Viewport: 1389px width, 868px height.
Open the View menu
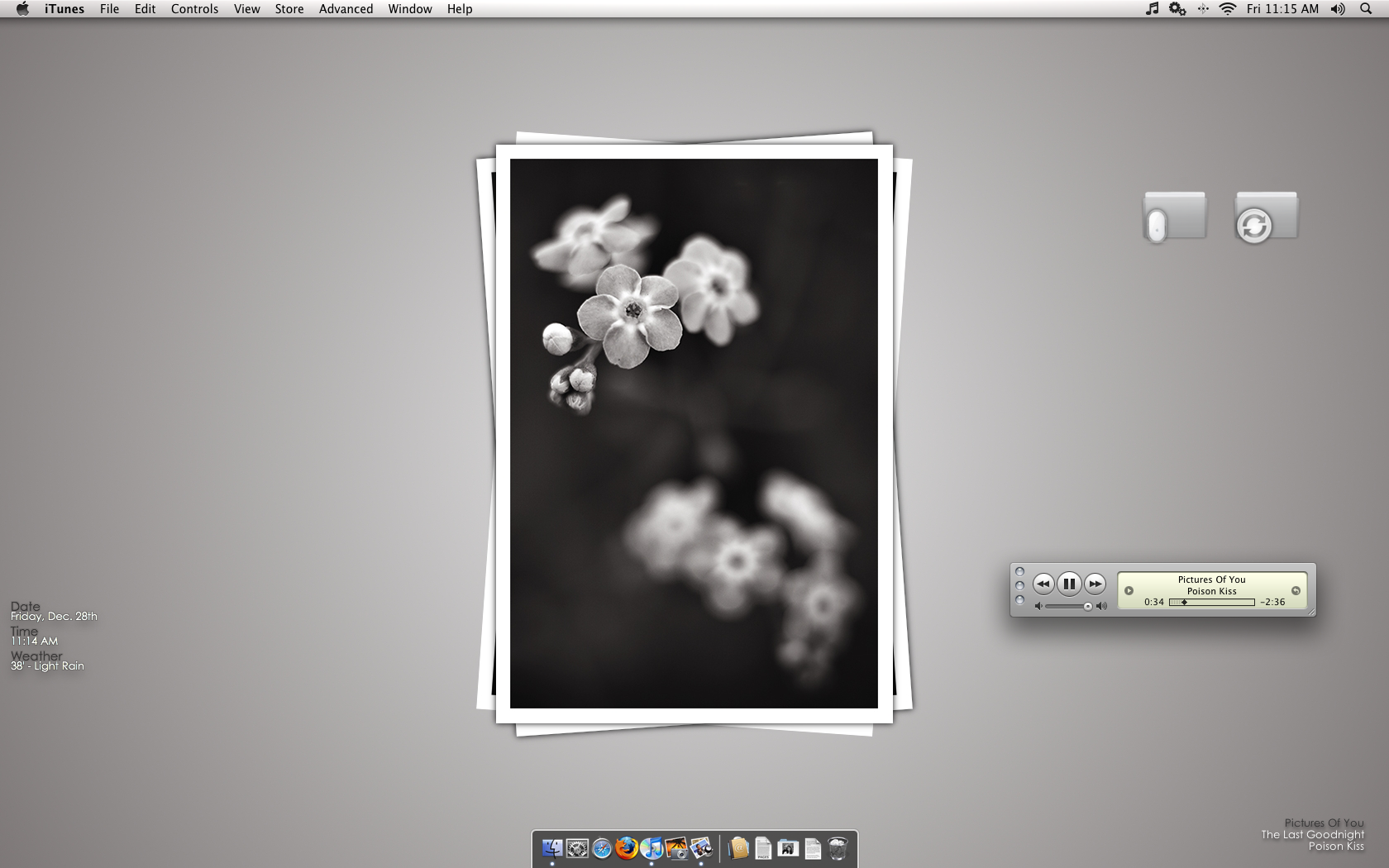click(246, 9)
